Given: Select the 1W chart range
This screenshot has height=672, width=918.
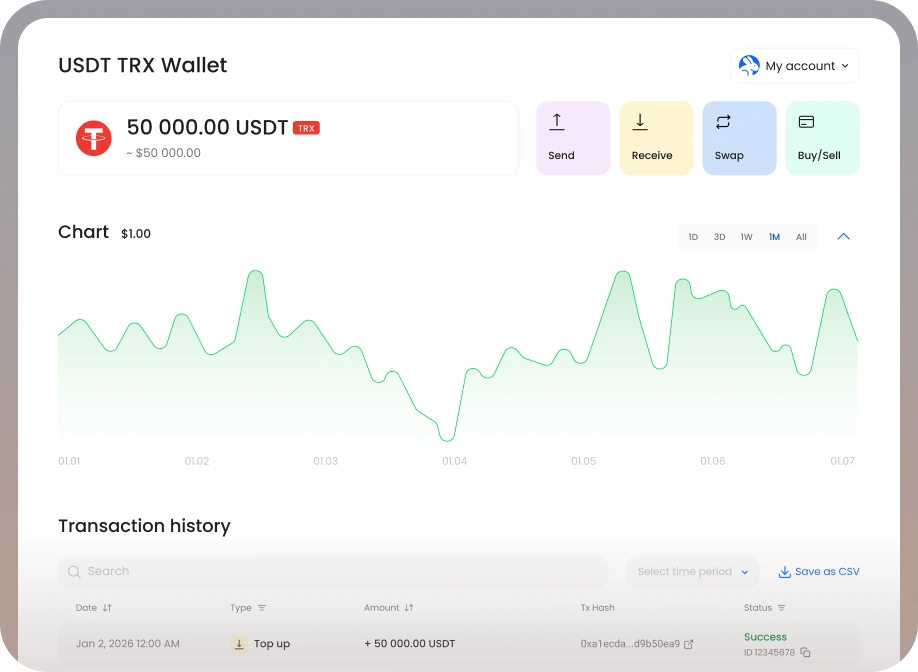Looking at the screenshot, I should [x=746, y=237].
